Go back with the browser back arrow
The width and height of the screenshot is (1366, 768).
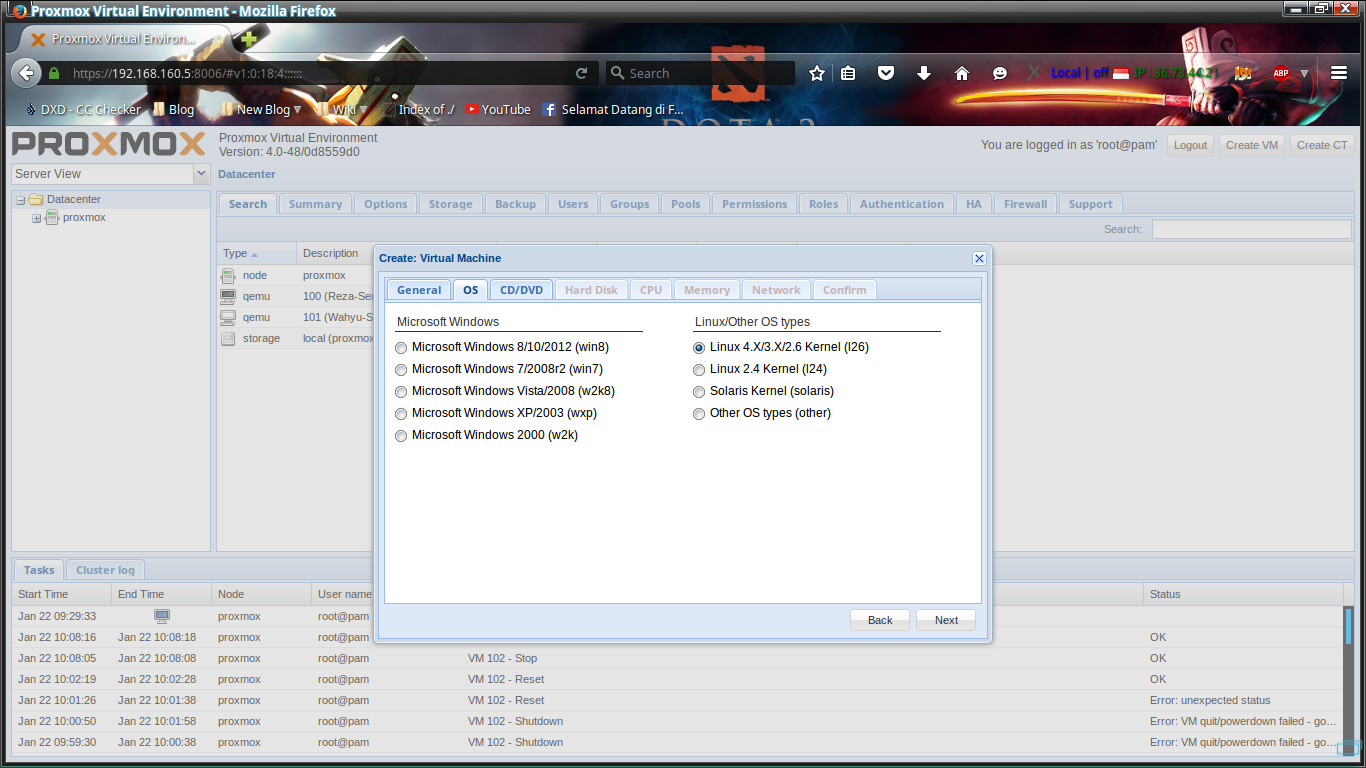[x=26, y=73]
